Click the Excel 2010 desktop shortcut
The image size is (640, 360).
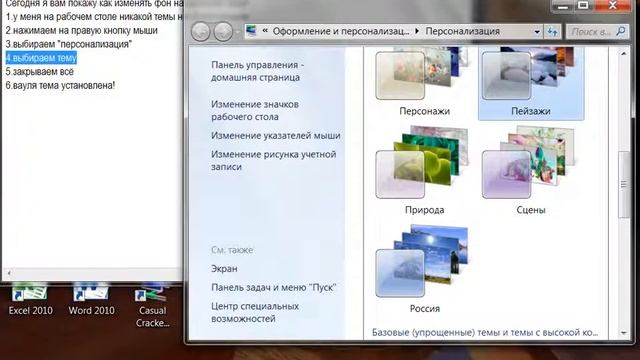(x=30, y=300)
